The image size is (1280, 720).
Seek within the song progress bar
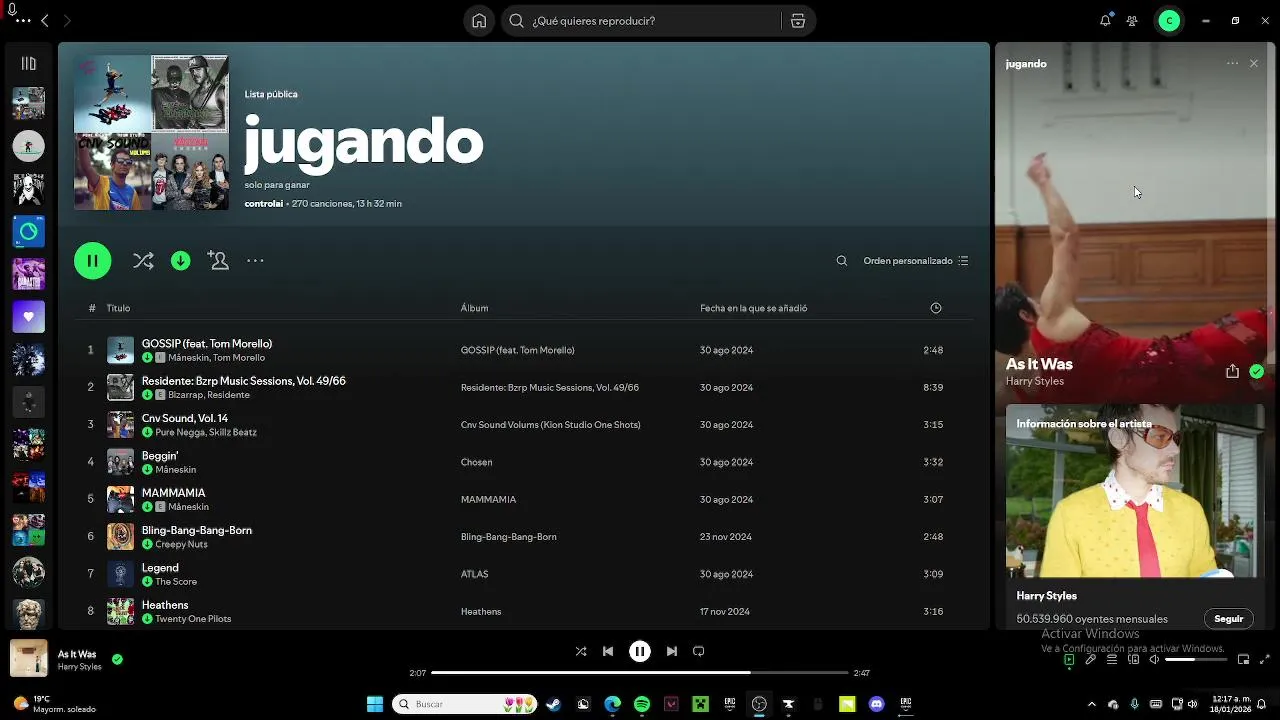click(640, 673)
